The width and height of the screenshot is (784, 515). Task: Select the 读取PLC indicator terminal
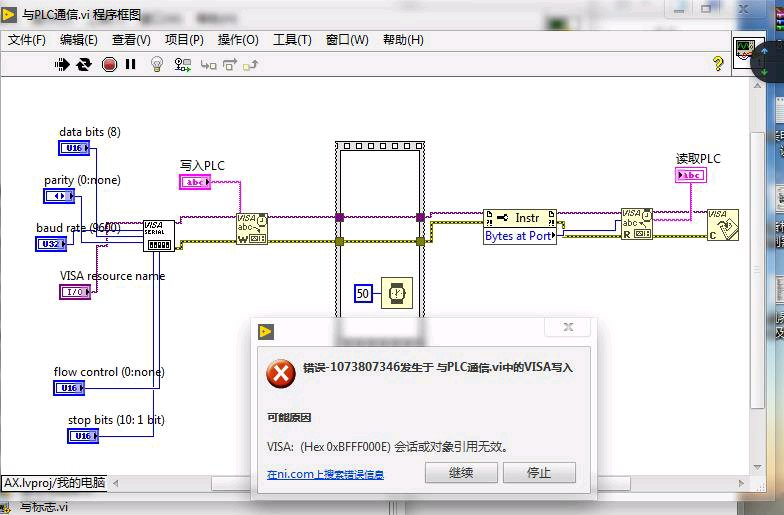point(690,175)
